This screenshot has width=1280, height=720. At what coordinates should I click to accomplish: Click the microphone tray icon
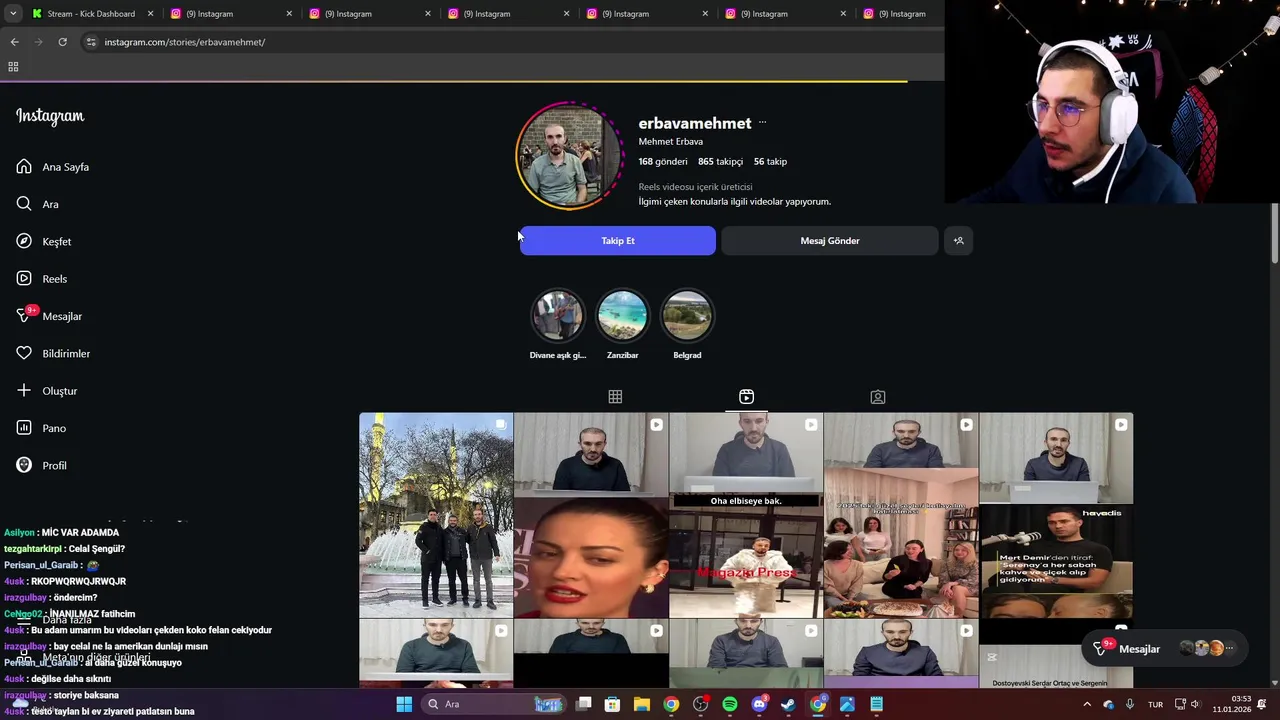[x=1130, y=704]
